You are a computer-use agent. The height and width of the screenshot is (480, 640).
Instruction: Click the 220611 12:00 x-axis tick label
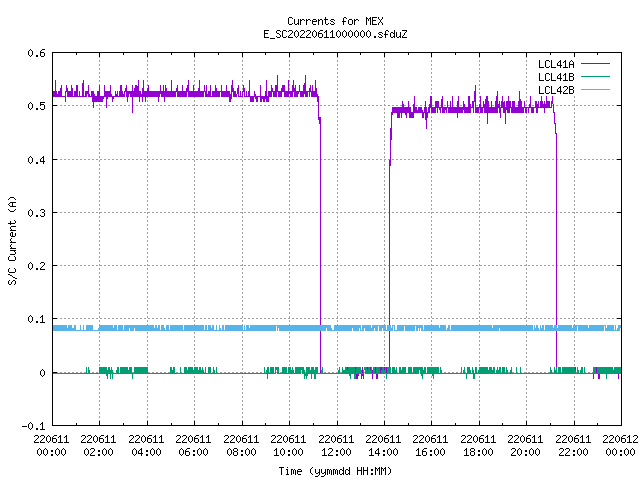click(336, 446)
